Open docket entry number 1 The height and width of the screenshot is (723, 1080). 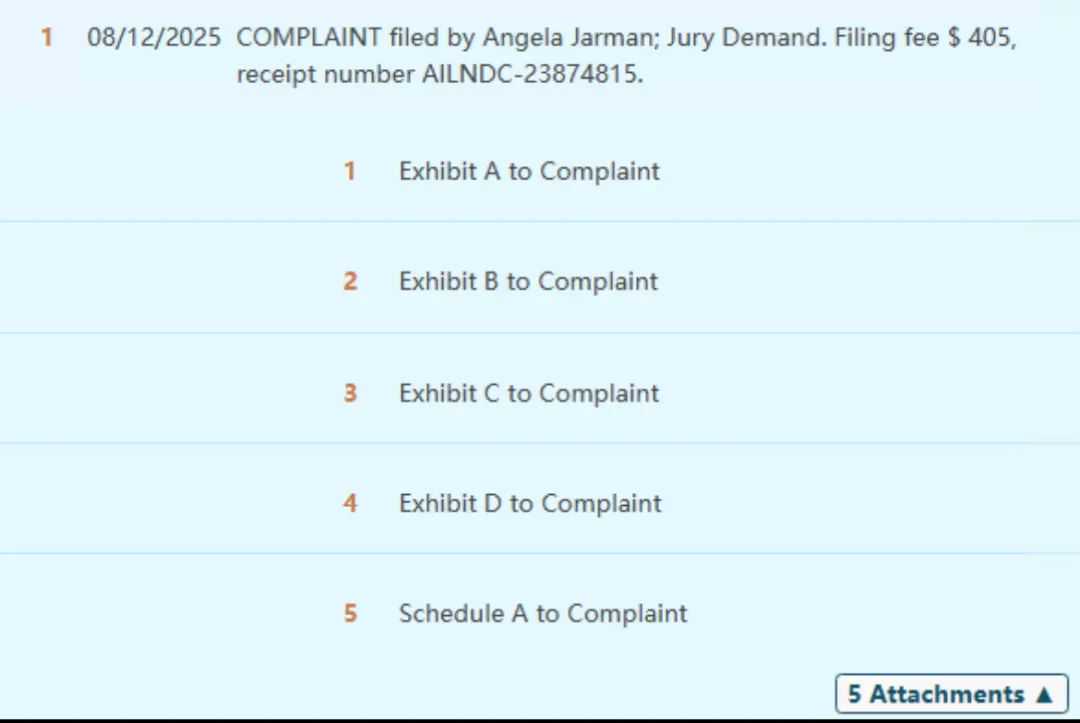click(46, 39)
